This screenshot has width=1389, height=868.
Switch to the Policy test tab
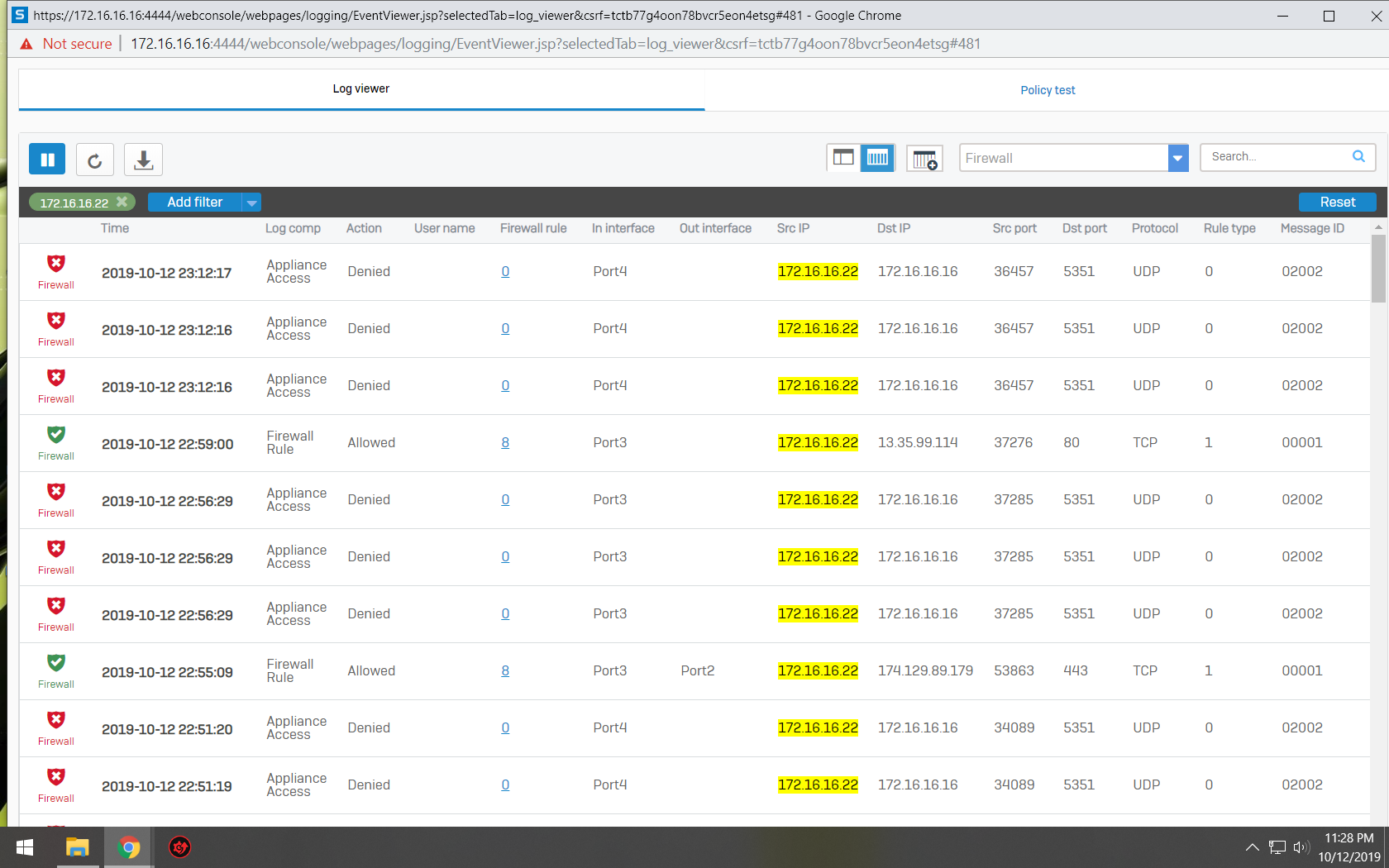click(x=1047, y=90)
